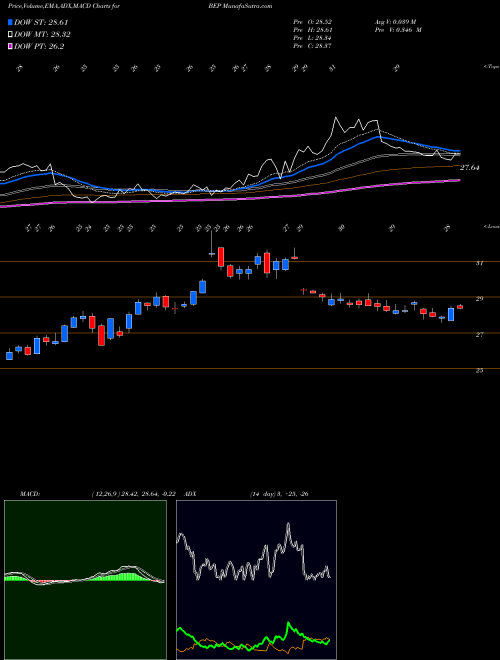Click the Pre H: 28.61 value
Screen dimensions: 500x660
pos(313,30)
